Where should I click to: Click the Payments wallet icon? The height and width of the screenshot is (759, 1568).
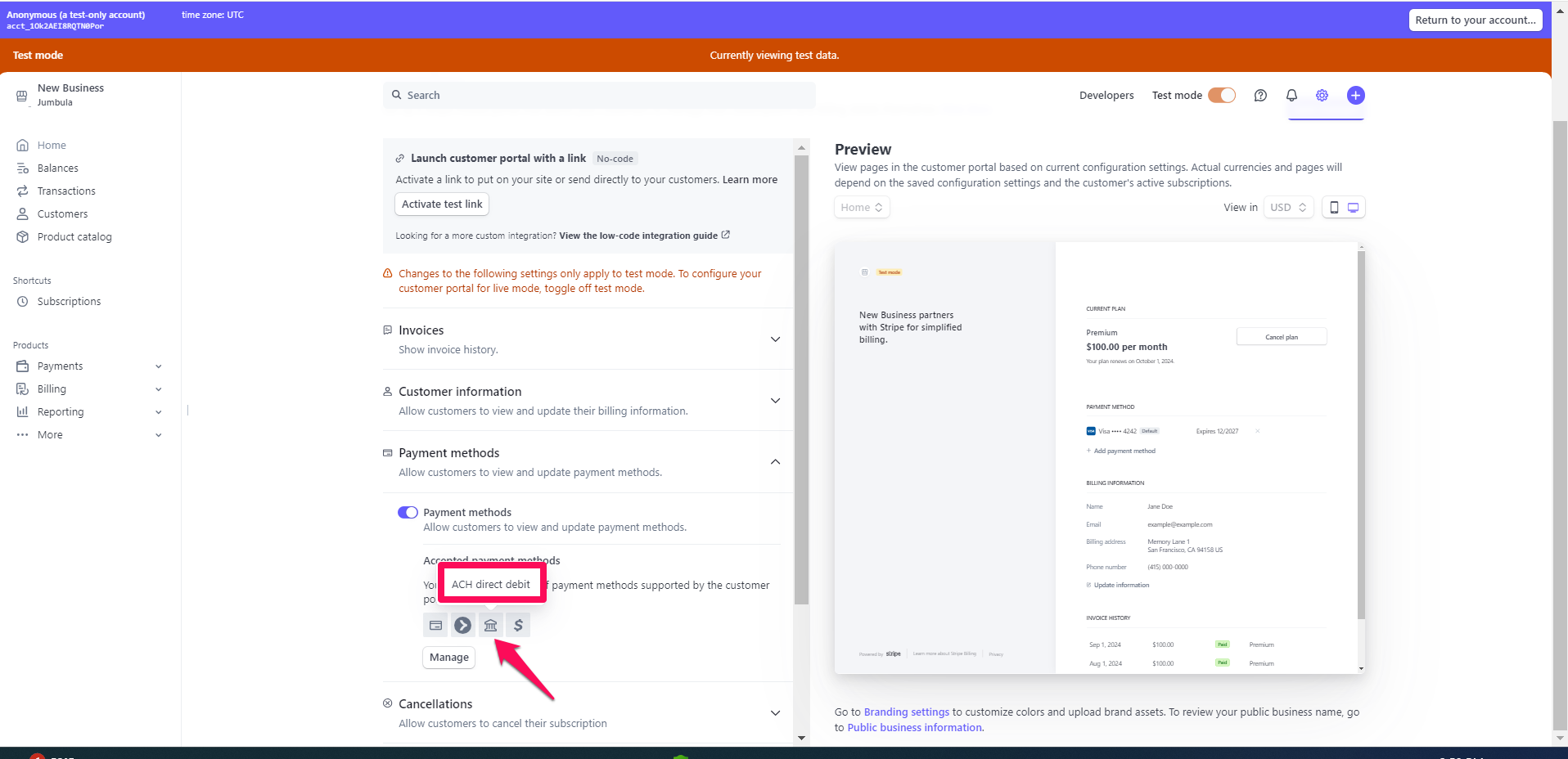tap(22, 366)
